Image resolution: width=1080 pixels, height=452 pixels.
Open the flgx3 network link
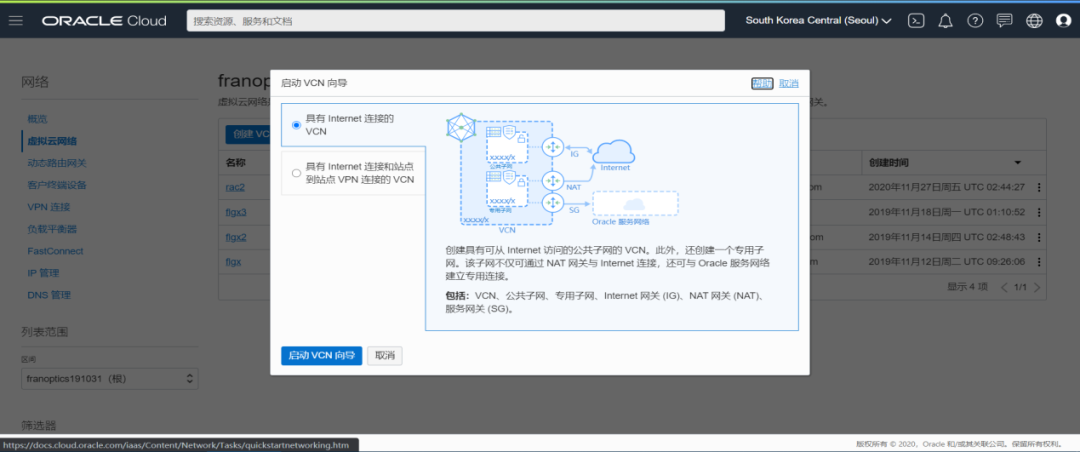tap(236, 212)
